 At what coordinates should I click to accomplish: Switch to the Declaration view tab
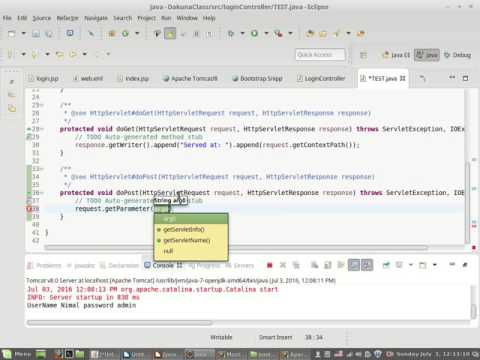[120, 266]
